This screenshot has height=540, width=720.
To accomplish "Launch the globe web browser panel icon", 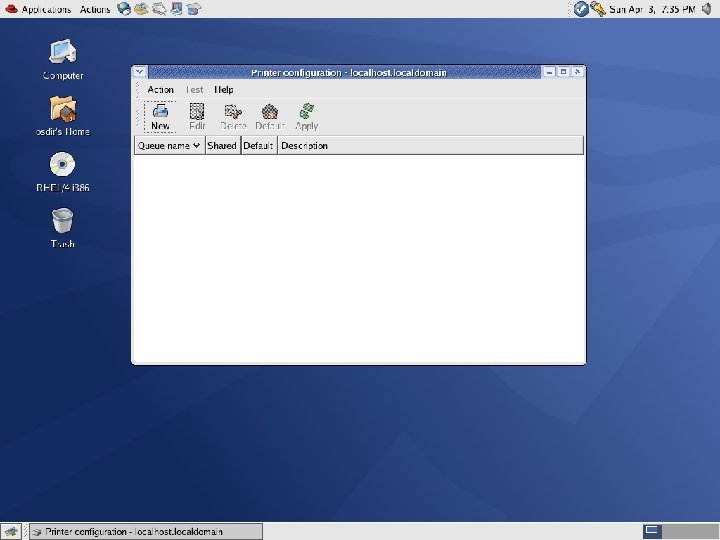I will (124, 9).
